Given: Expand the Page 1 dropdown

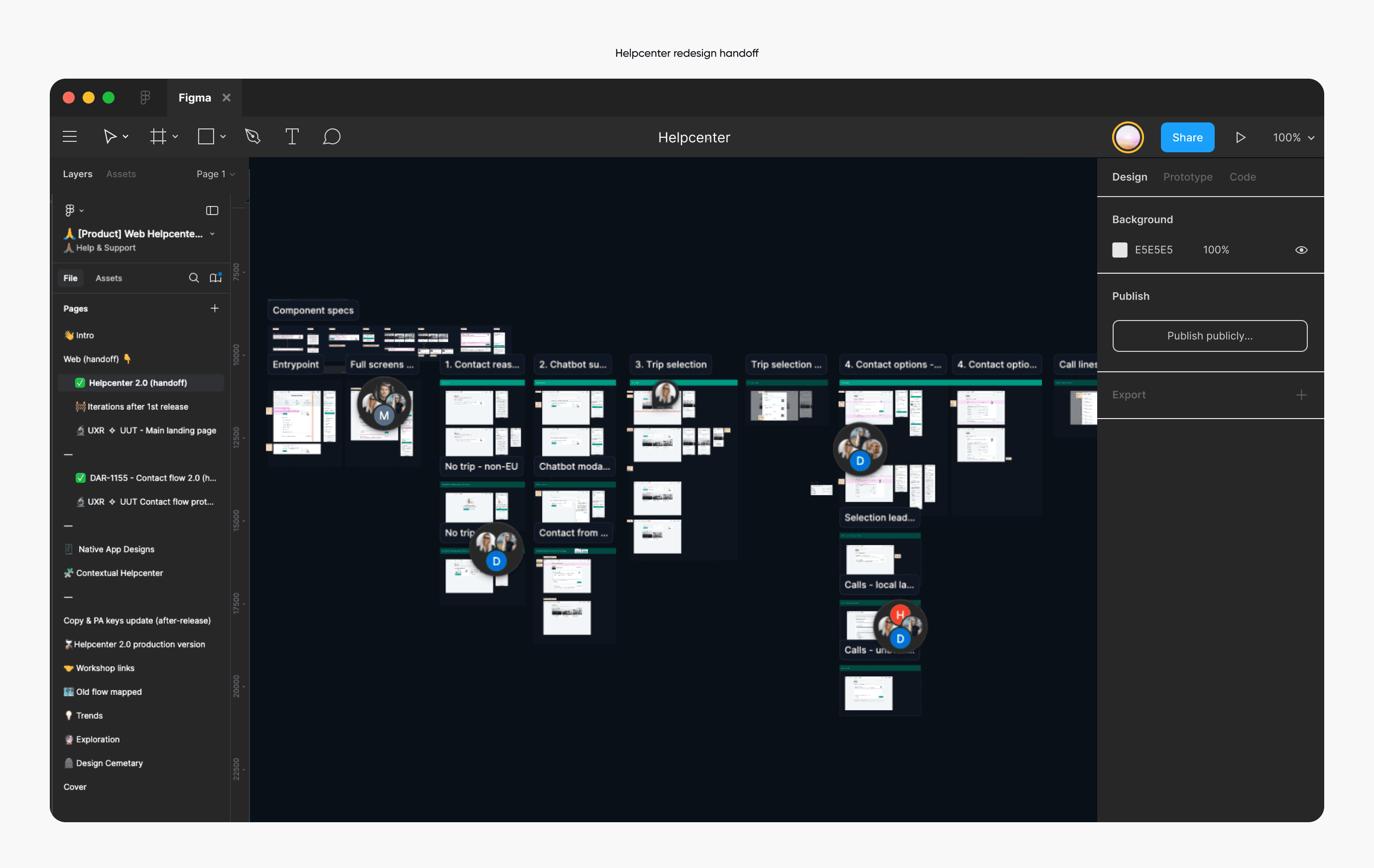Looking at the screenshot, I should [216, 174].
